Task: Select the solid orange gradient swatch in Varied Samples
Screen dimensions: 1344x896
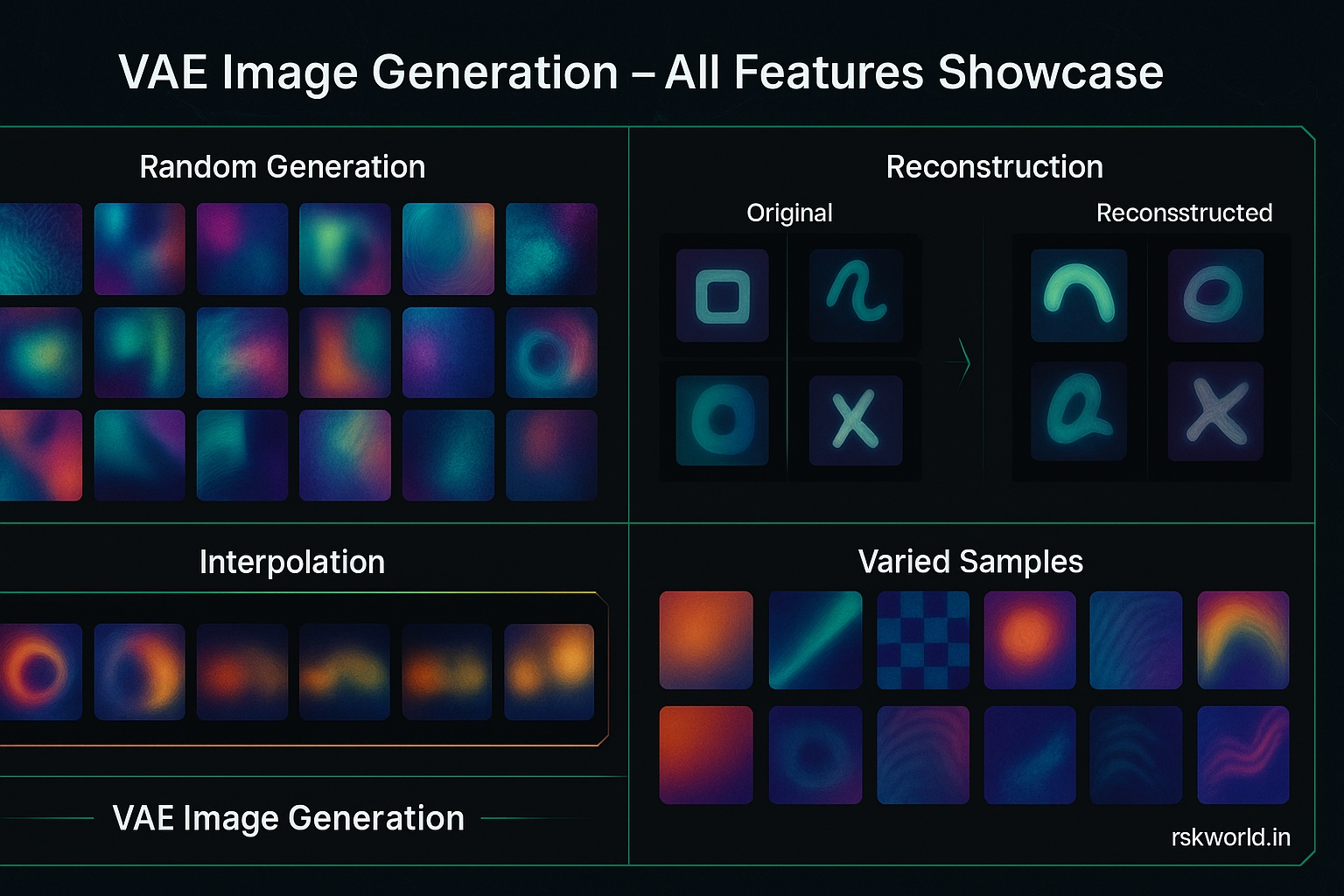Action: pos(705,640)
